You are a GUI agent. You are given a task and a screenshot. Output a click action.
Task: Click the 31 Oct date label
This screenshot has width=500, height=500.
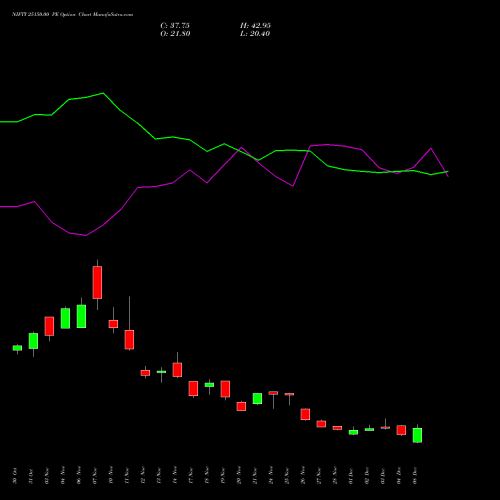click(x=31, y=476)
